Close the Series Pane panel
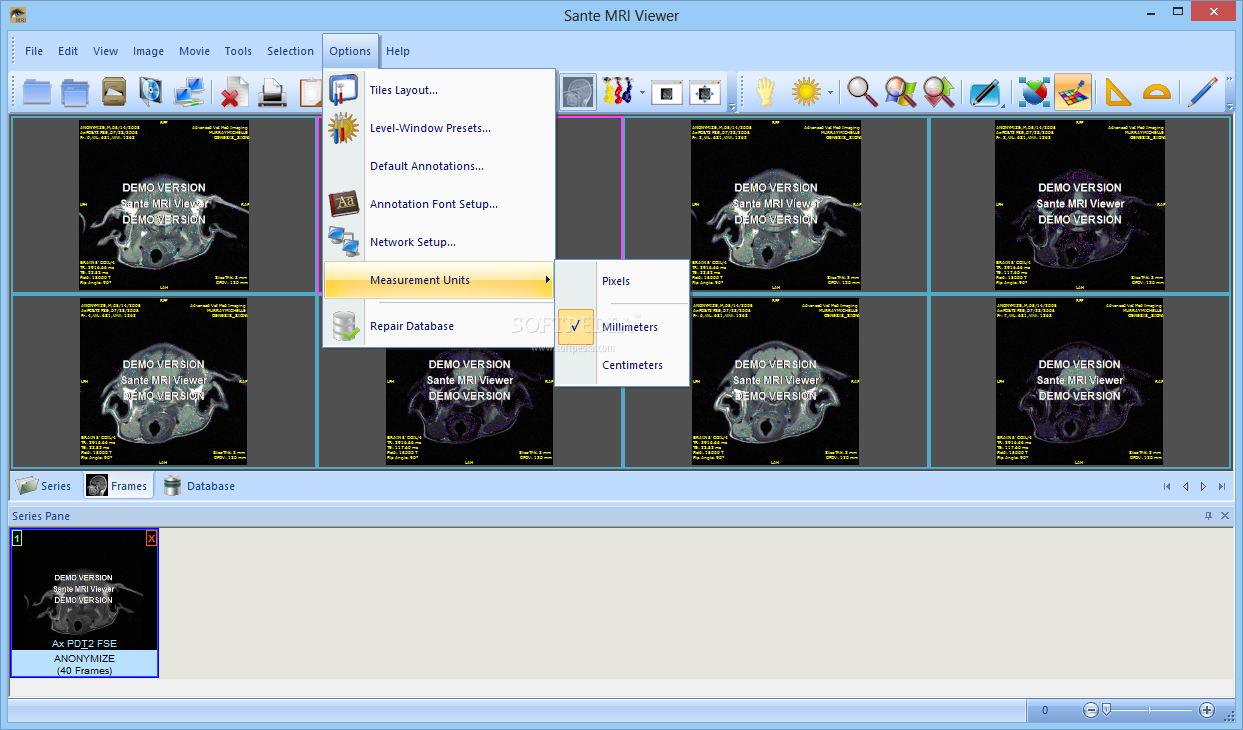The height and width of the screenshot is (730, 1243). click(x=1225, y=516)
